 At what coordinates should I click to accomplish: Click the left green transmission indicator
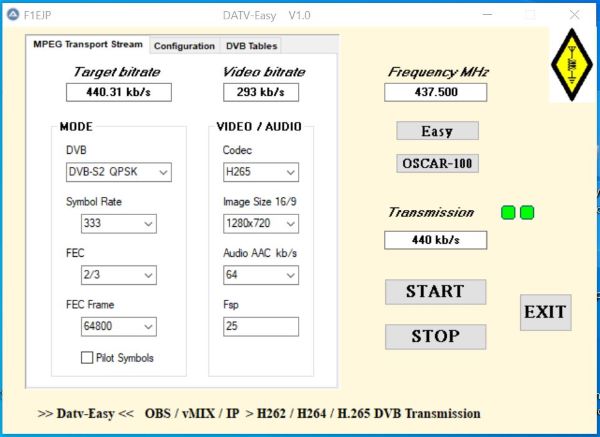pos(508,213)
